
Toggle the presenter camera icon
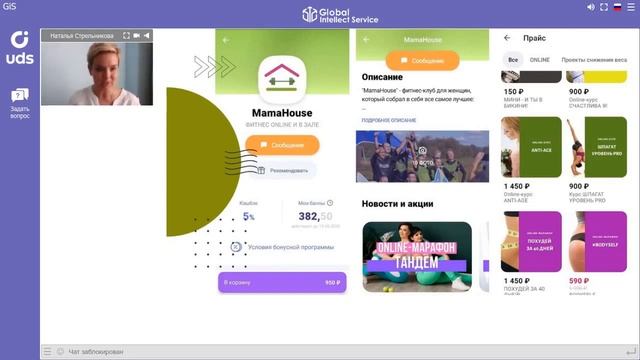pyautogui.click(x=136, y=36)
